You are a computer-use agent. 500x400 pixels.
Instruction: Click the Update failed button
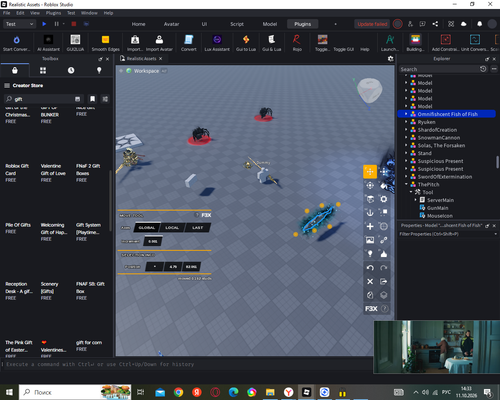pos(372,24)
